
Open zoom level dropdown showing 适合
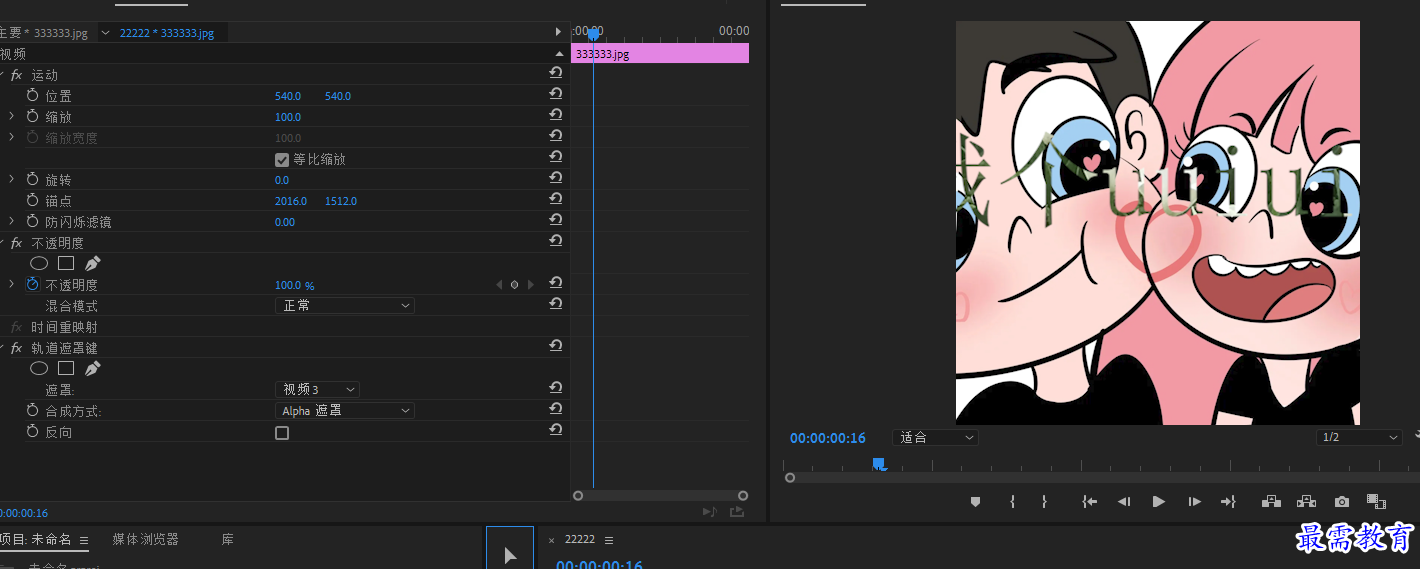click(935, 437)
